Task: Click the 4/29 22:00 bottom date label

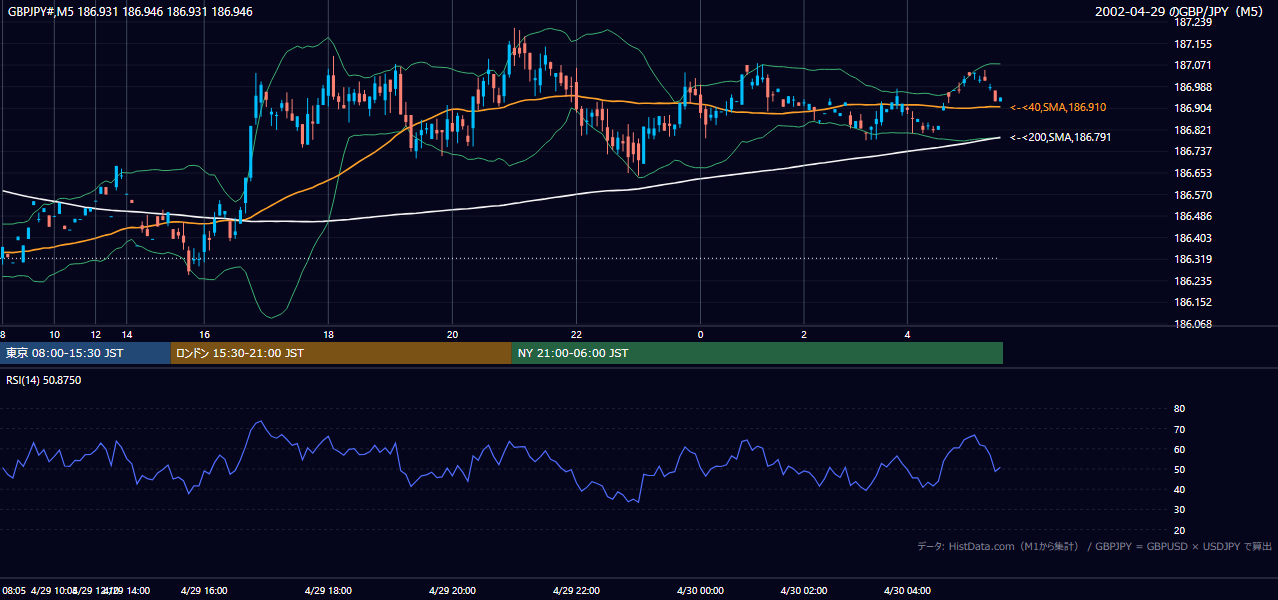Action: (576, 591)
